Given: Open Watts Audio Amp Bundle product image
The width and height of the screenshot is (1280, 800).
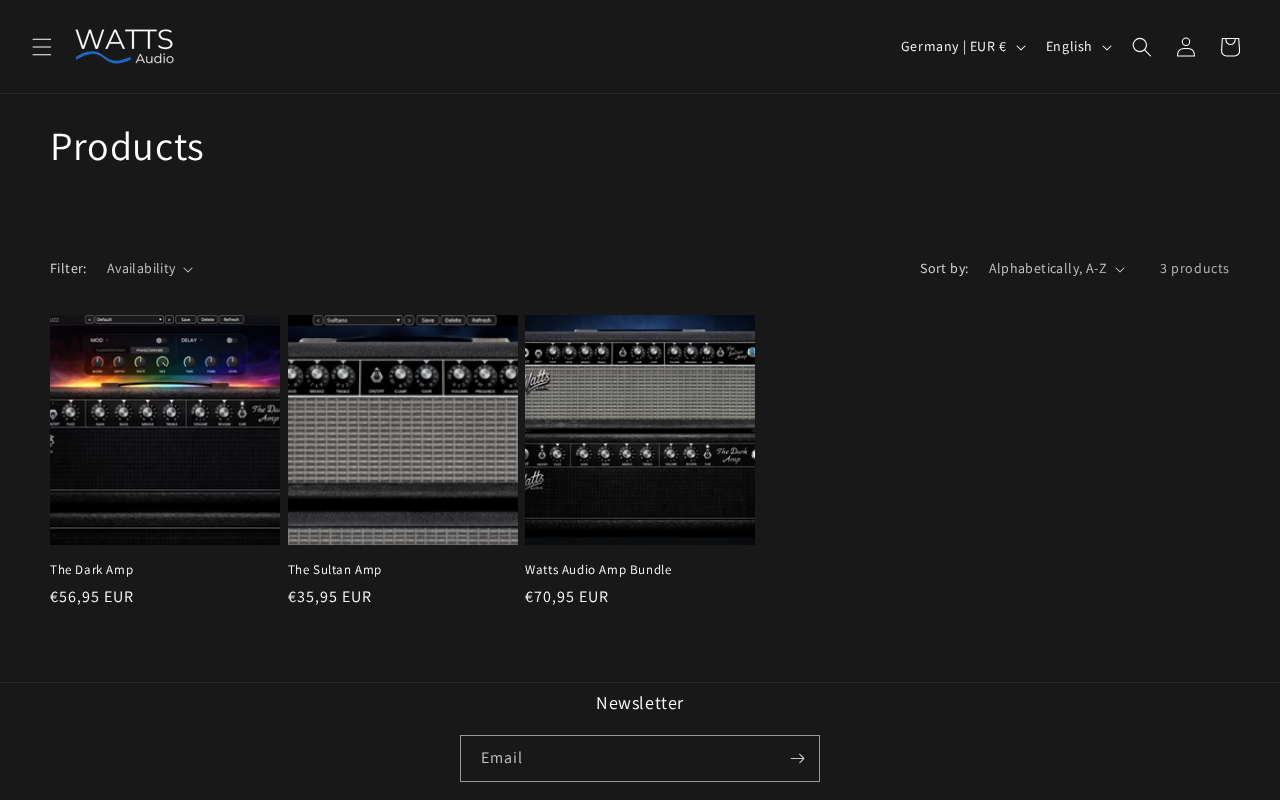Looking at the screenshot, I should 640,430.
